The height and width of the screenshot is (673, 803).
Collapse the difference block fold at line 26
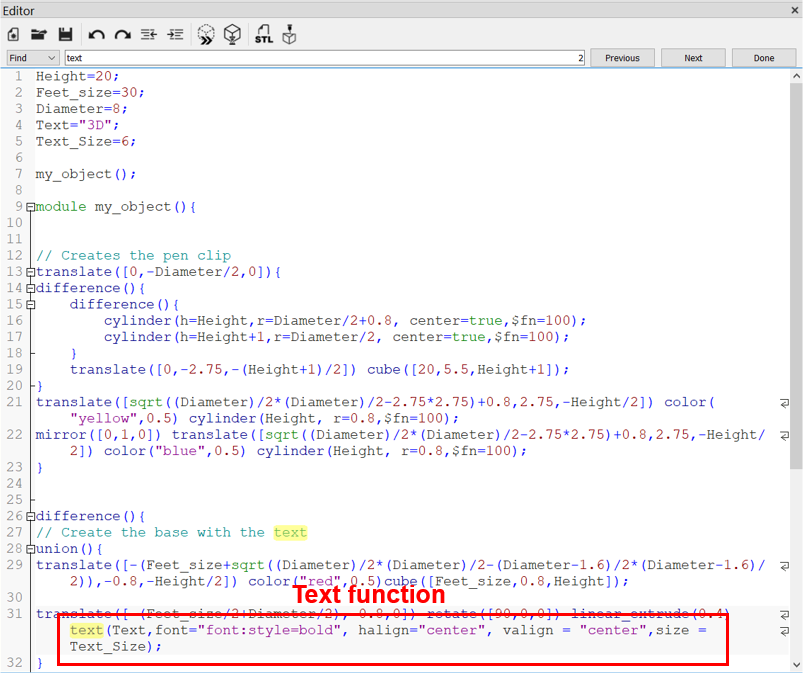[x=31, y=517]
